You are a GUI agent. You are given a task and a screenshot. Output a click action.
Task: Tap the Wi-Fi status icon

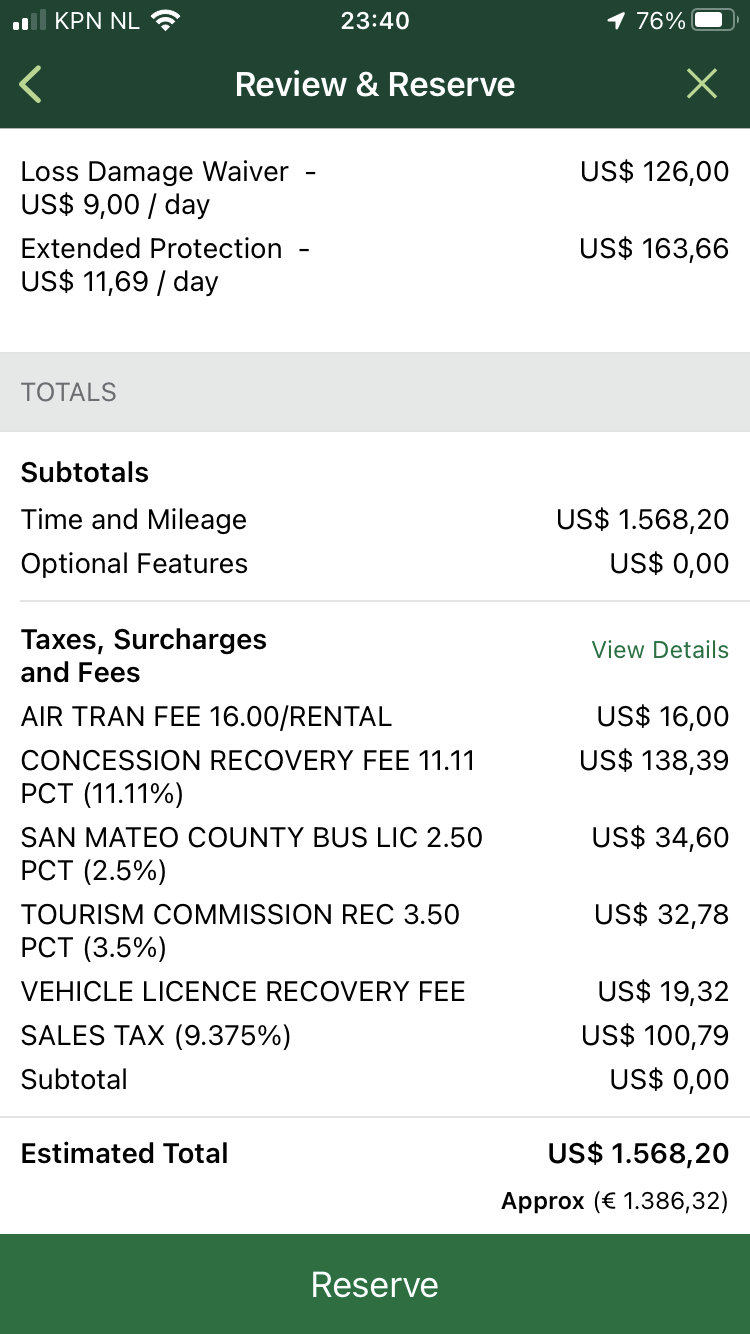coord(164,21)
